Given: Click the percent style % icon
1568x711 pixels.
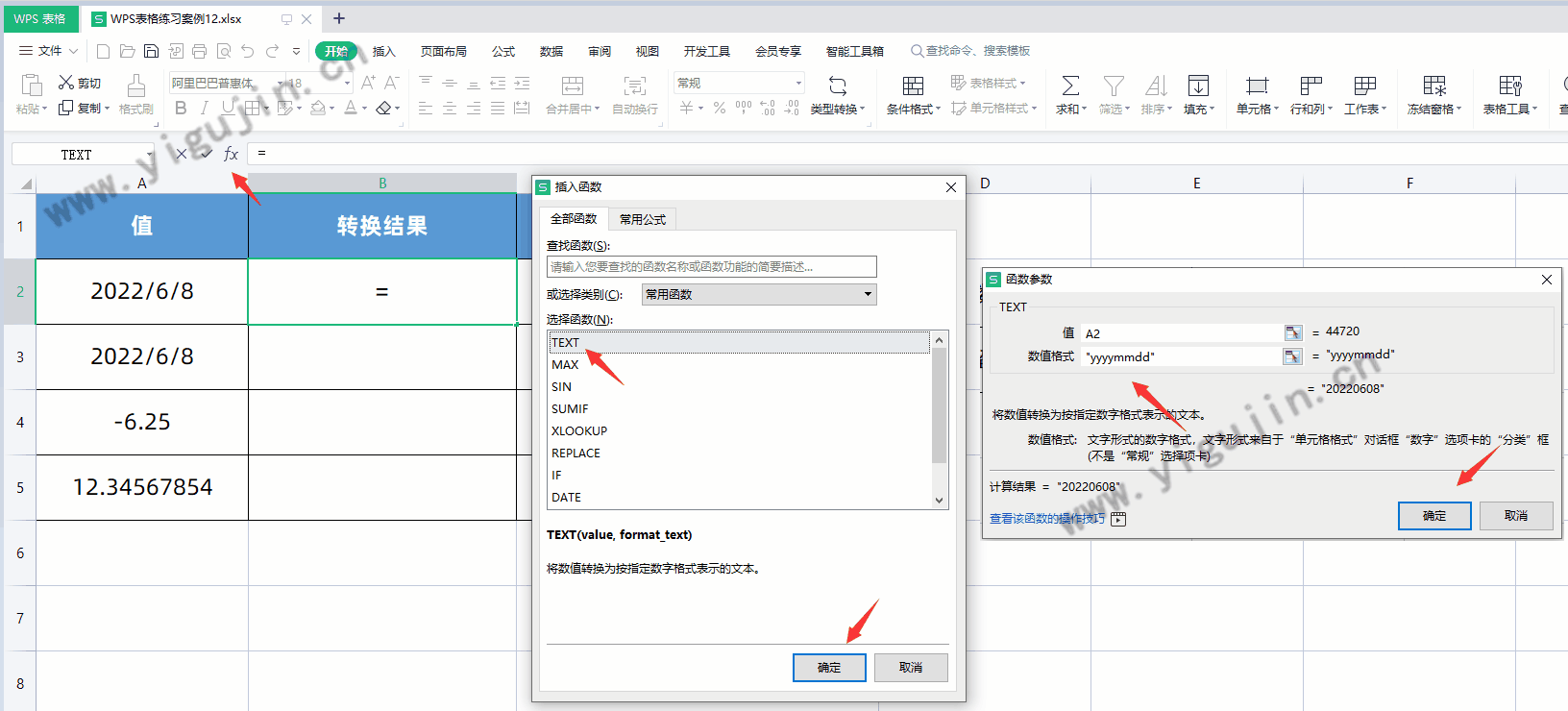Looking at the screenshot, I should coord(719,109).
